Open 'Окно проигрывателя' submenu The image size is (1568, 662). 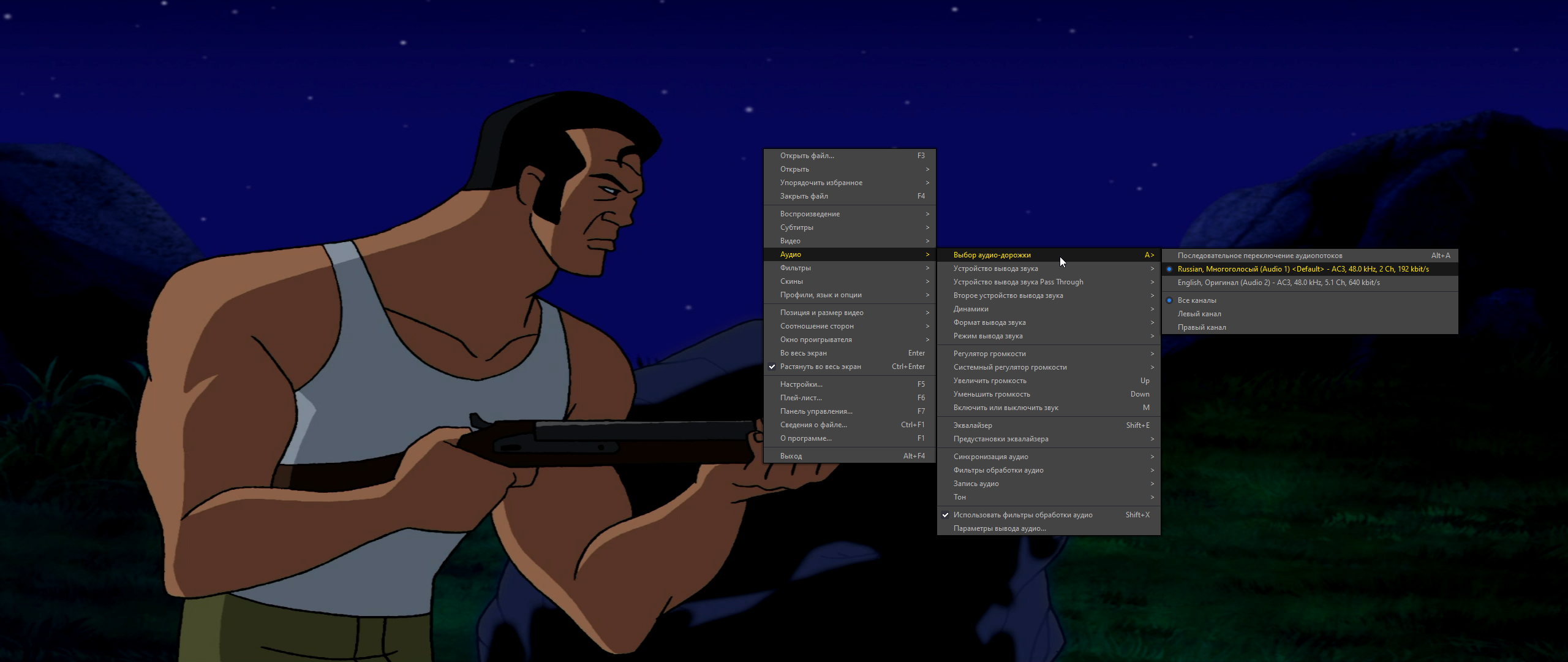tap(850, 340)
